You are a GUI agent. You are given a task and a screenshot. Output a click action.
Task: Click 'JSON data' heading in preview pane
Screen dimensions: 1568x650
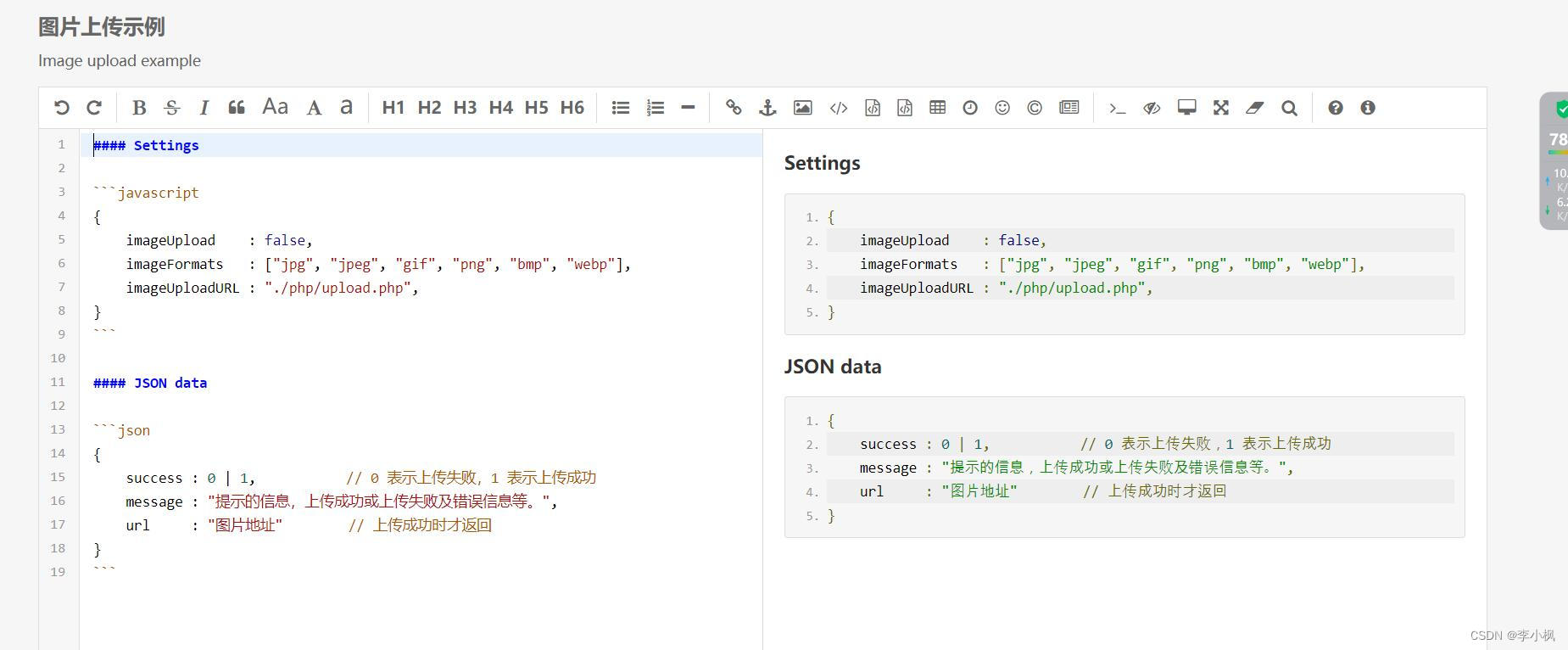click(833, 367)
